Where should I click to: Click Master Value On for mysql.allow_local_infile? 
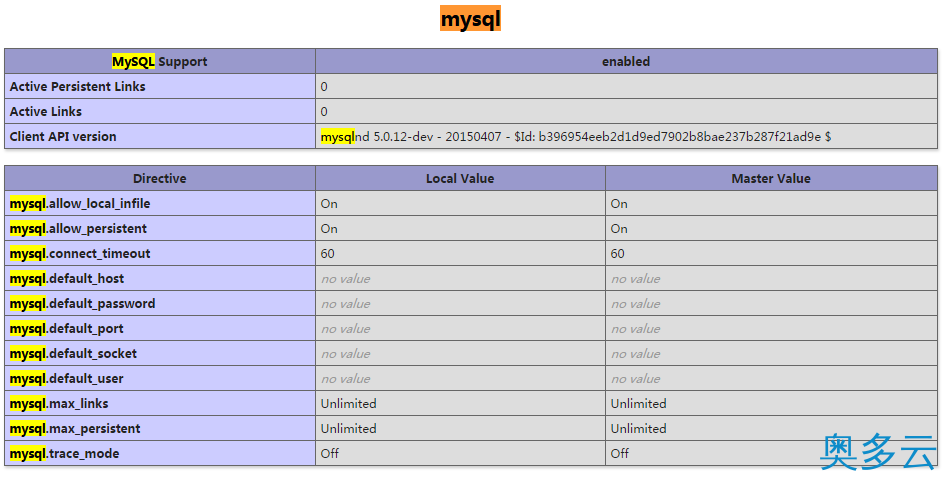pyautogui.click(x=619, y=204)
